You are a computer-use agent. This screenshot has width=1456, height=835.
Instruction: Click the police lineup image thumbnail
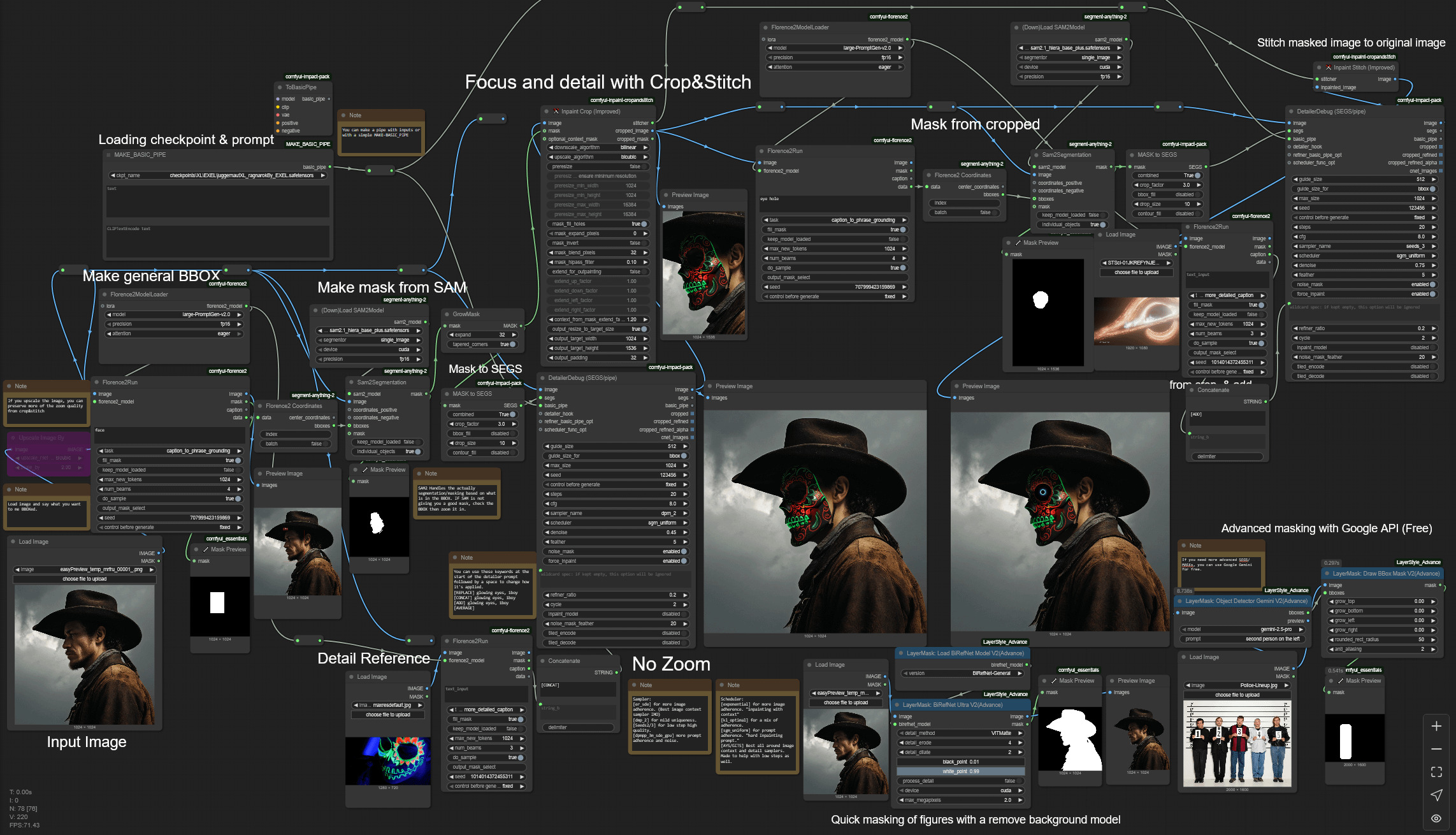(x=1237, y=744)
